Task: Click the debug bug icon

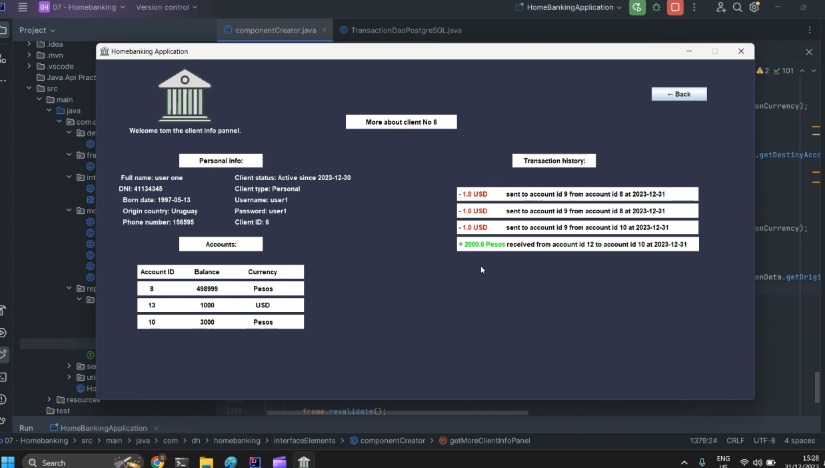Action: tap(656, 7)
